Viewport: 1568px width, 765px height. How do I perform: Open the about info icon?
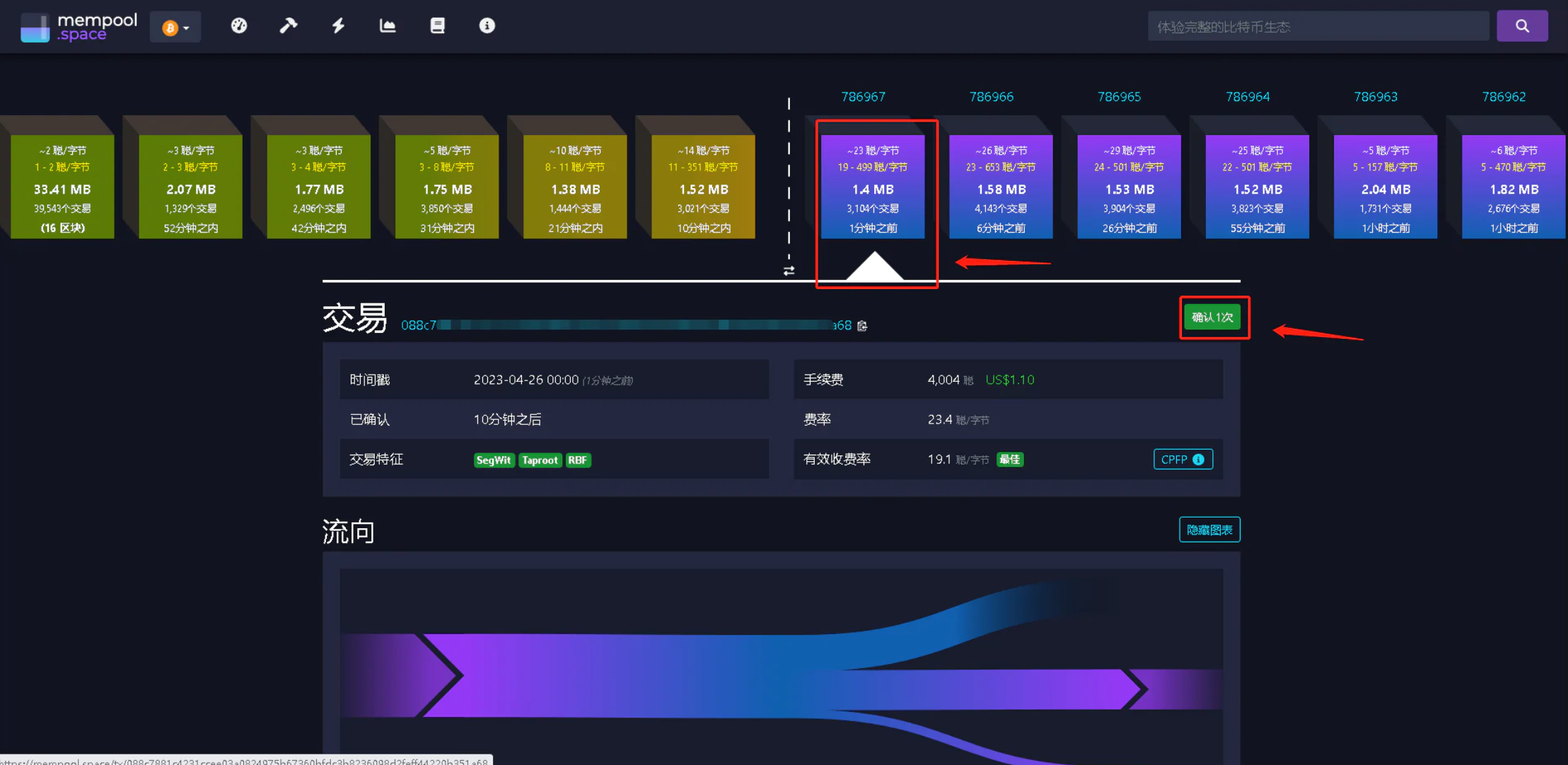coord(487,26)
